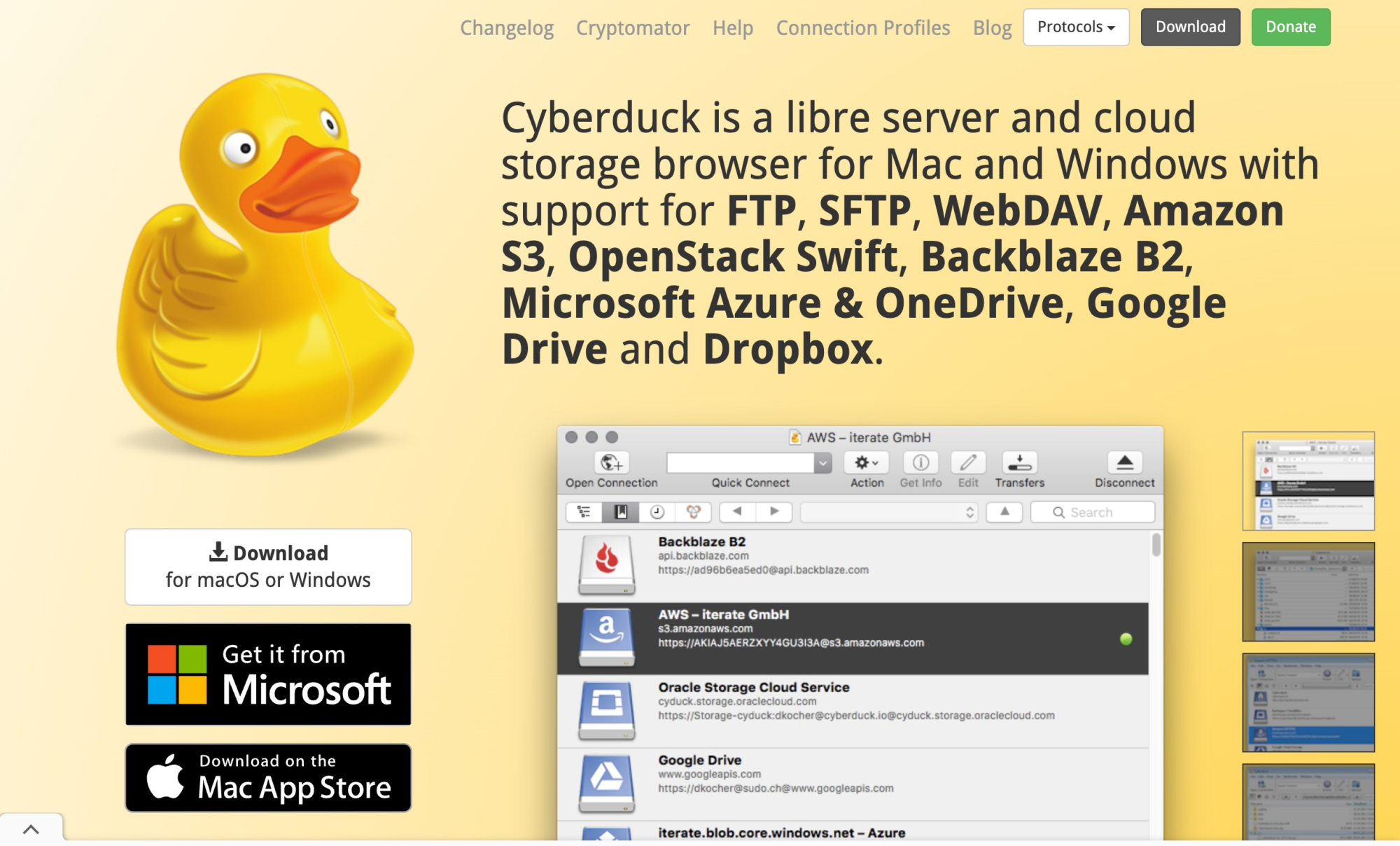
Task: Click the go up folder arrow
Action: point(1004,511)
